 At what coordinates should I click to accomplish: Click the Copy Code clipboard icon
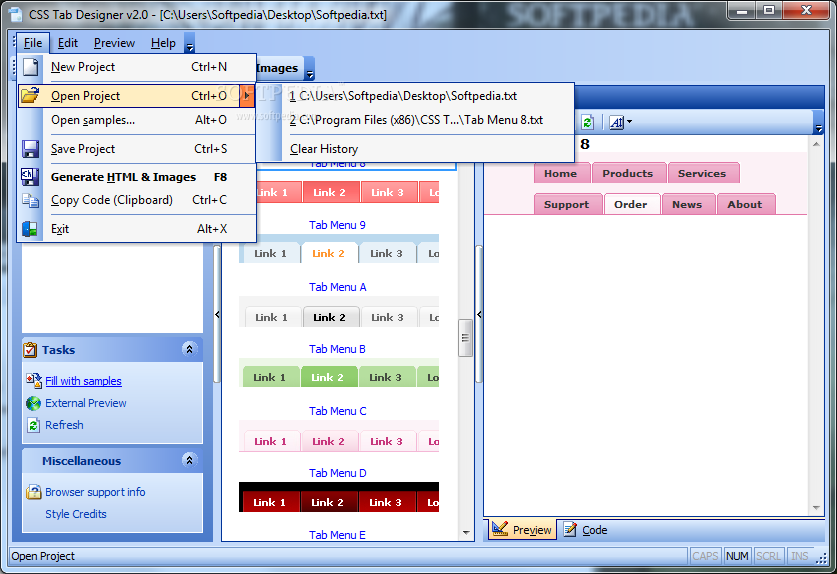tap(30, 200)
